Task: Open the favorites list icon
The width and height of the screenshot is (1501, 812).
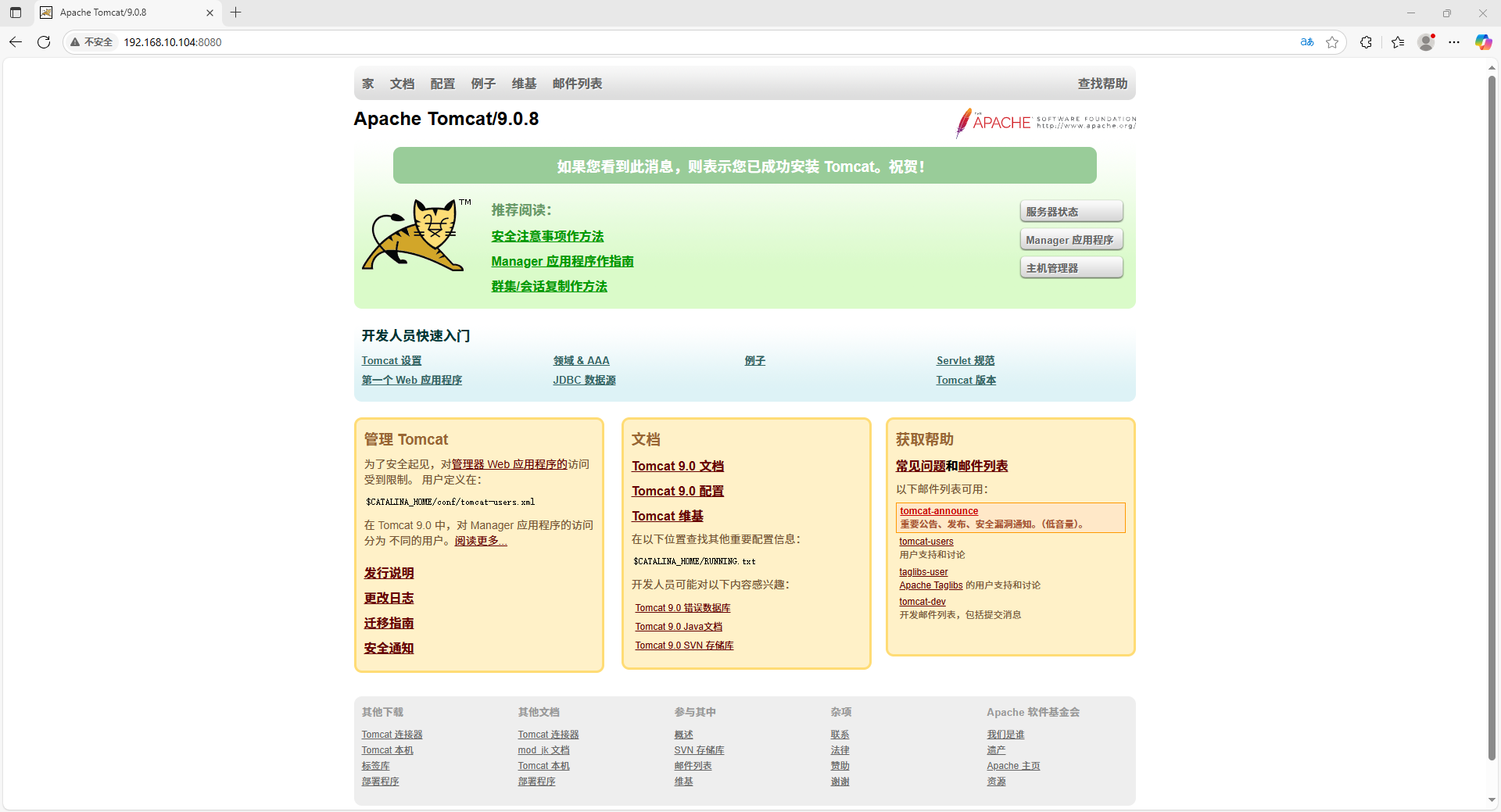Action: [x=1398, y=42]
